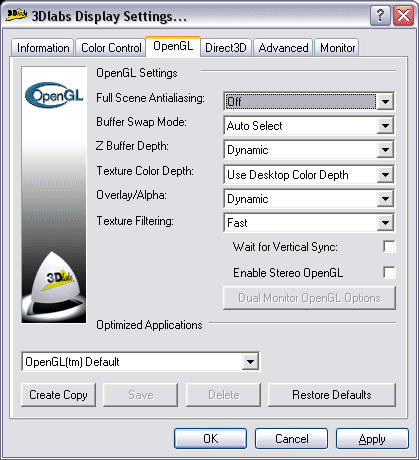Open the Texture Color Depth dropdown arrow
Viewport: 419px width, 460px height.
(385, 175)
